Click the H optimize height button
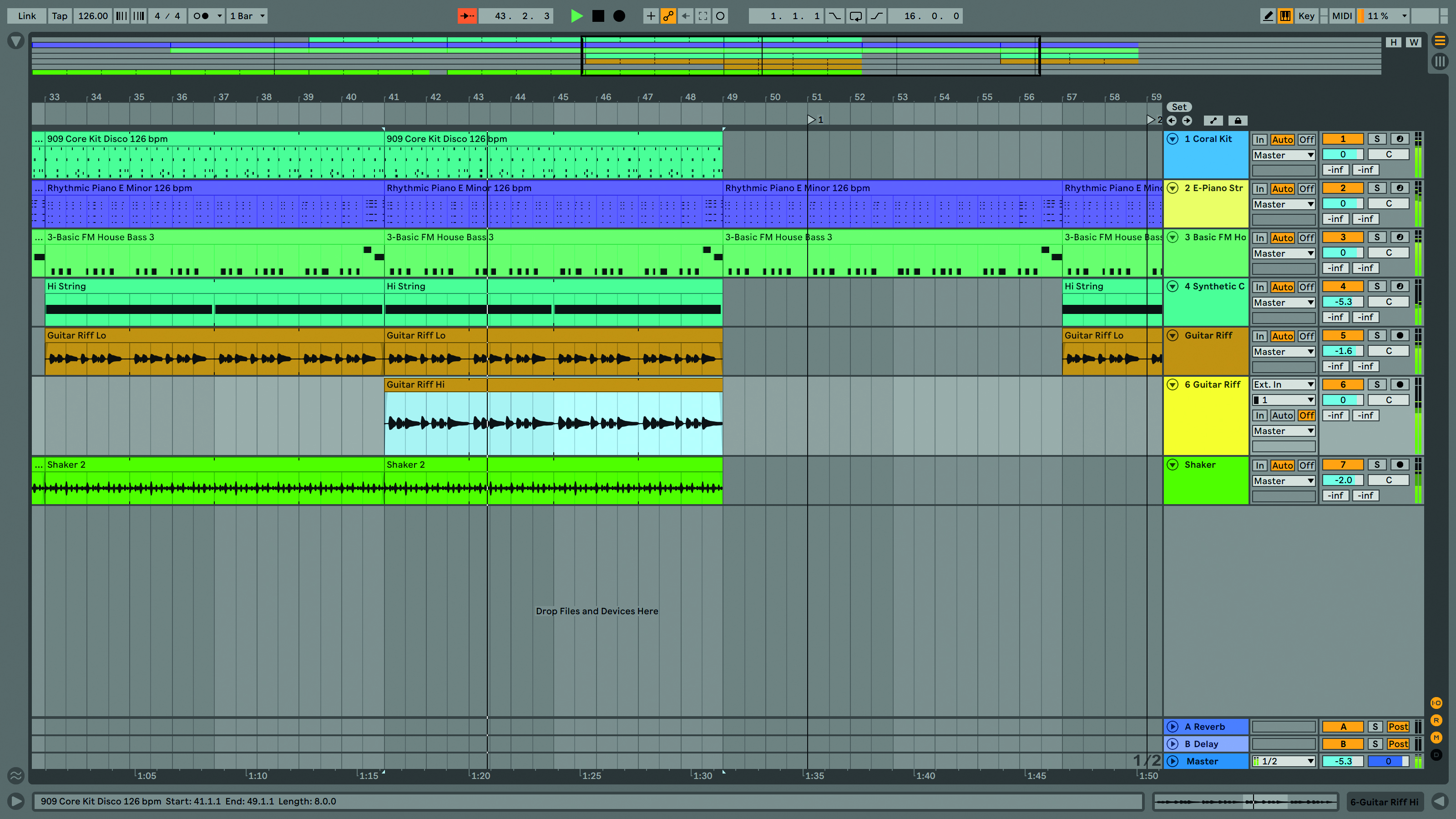 point(1393,42)
